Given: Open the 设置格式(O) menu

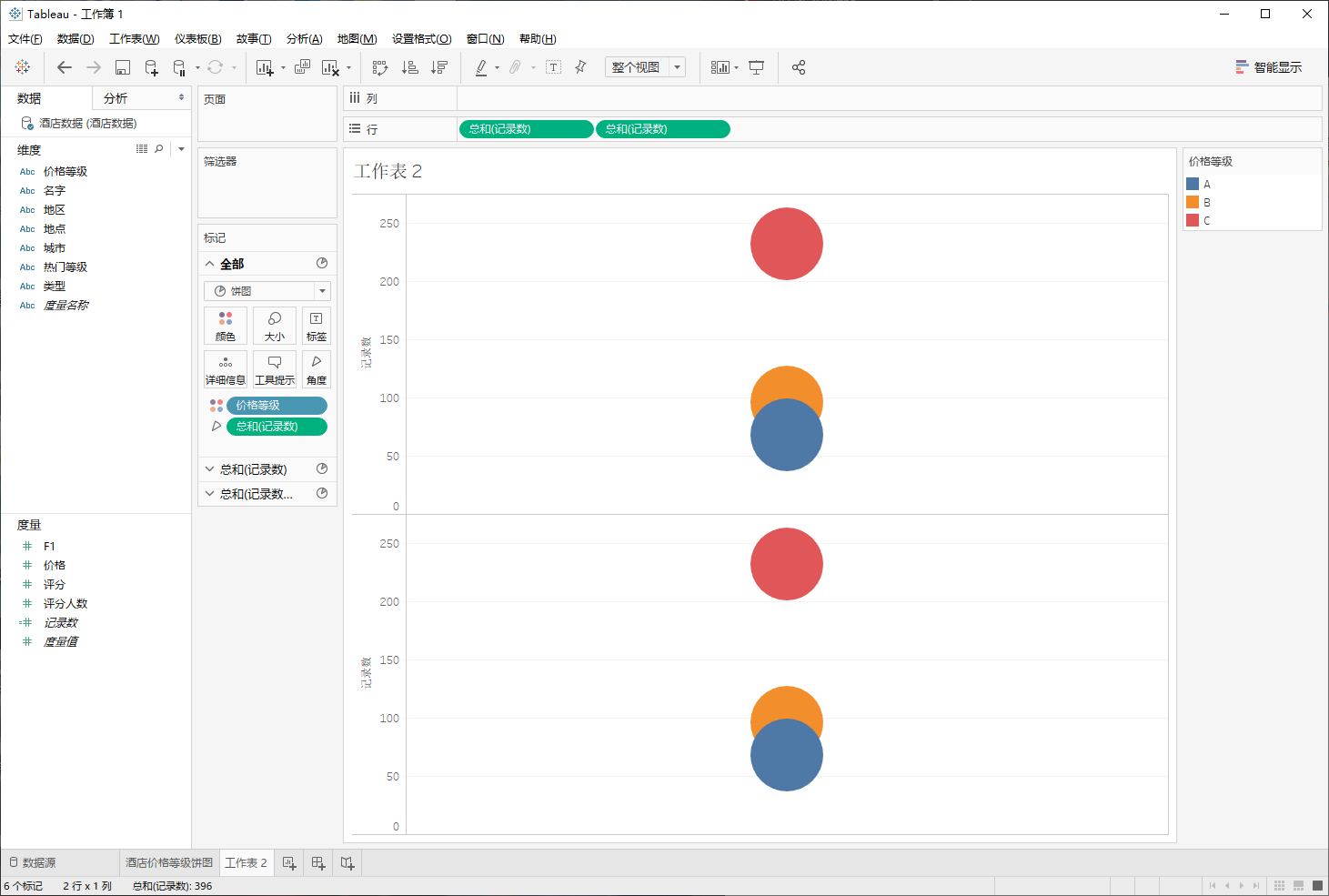Looking at the screenshot, I should coord(422,39).
